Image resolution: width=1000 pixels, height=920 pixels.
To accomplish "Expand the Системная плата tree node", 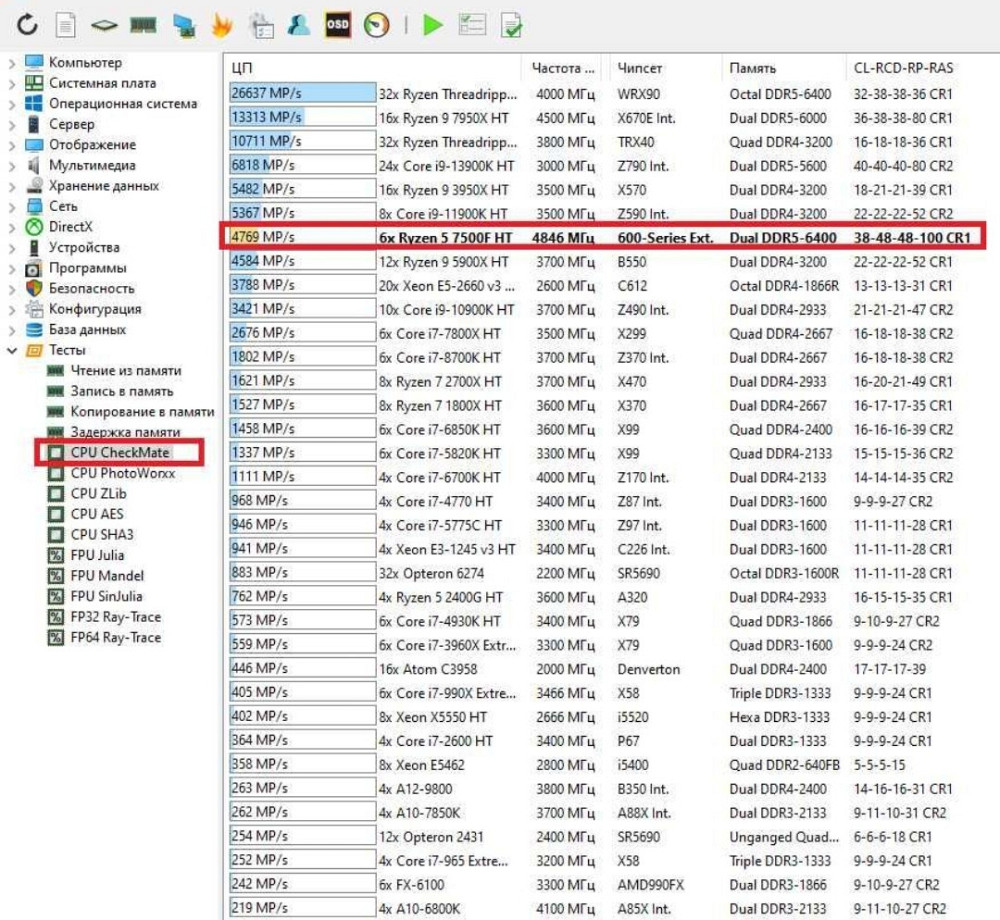I will click(x=12, y=83).
